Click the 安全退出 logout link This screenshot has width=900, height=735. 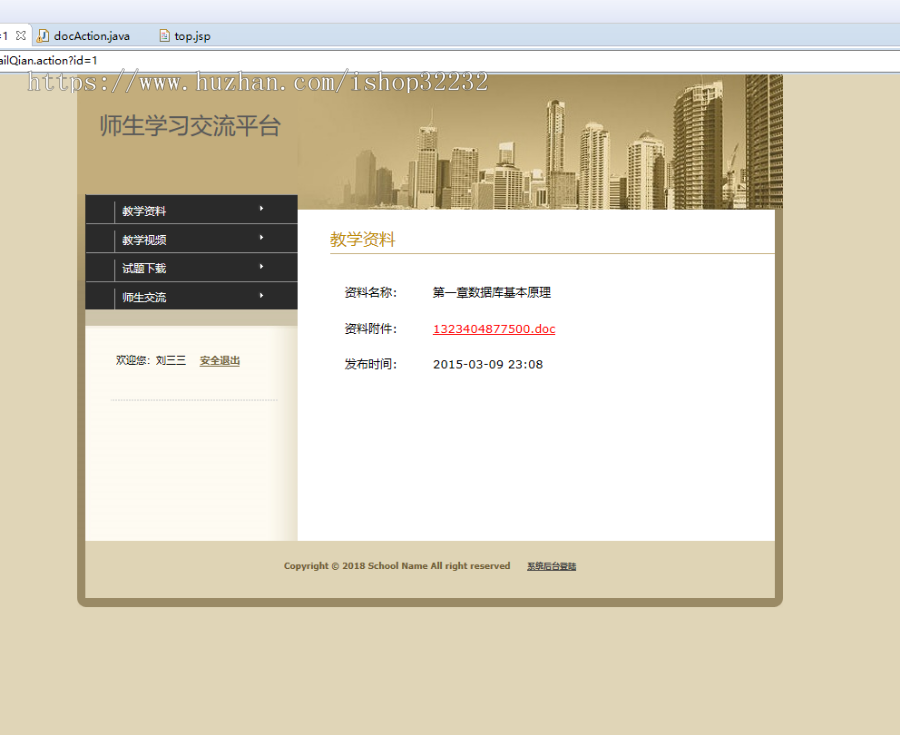coord(219,360)
